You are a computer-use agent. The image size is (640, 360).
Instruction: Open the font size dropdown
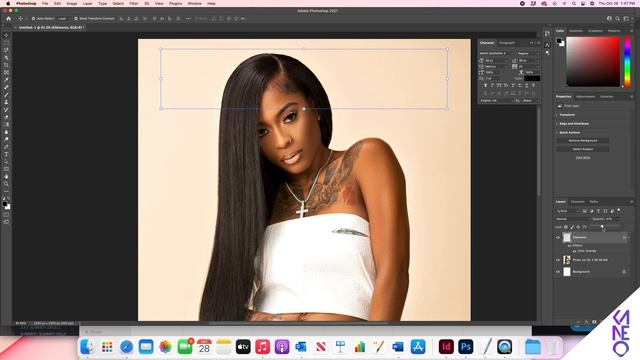pos(497,60)
